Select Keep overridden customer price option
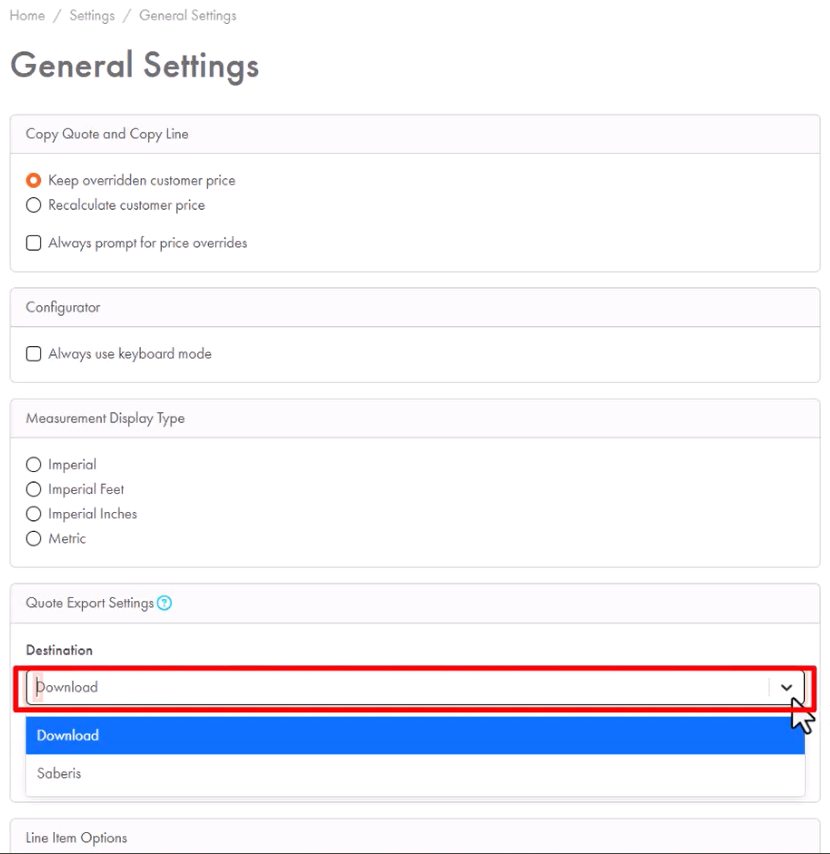830x854 pixels. (x=34, y=181)
